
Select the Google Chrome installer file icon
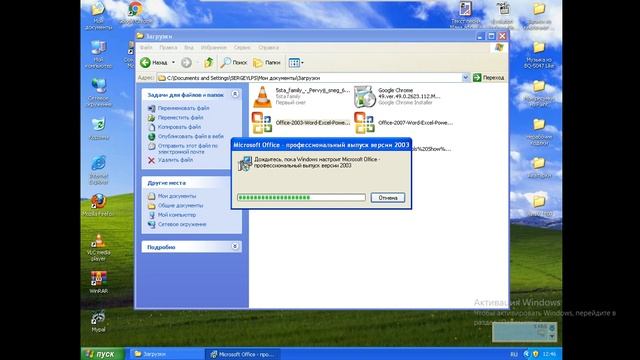tap(364, 97)
